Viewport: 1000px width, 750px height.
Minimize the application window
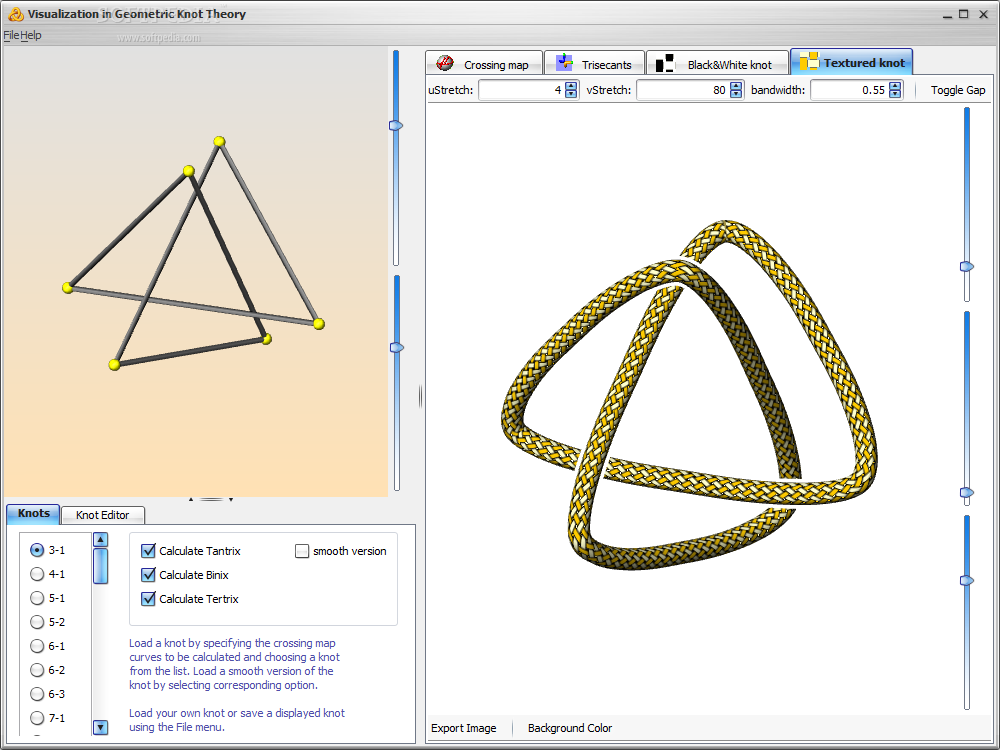[948, 14]
